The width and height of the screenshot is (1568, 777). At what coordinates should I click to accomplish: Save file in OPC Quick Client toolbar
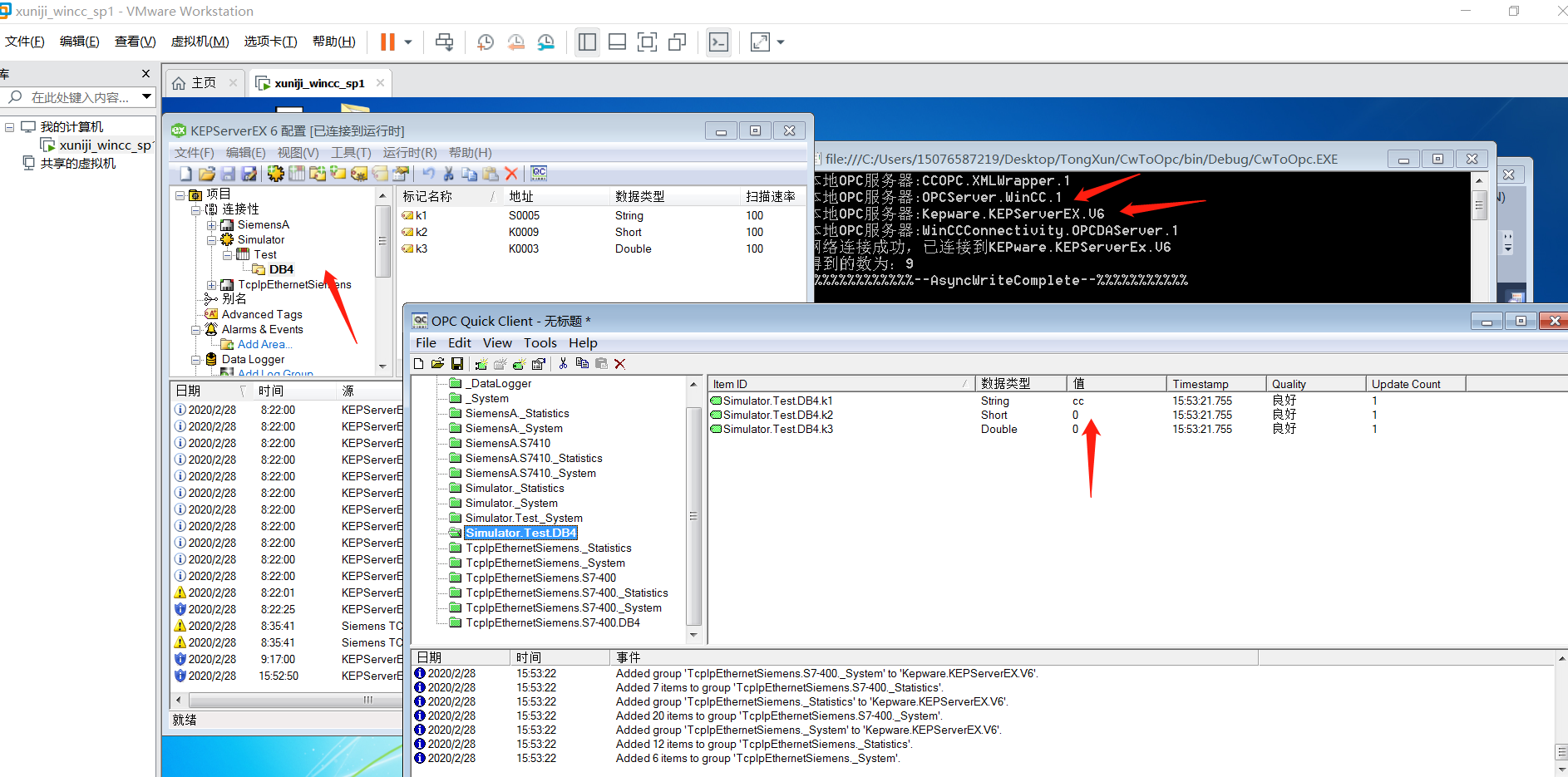457,364
